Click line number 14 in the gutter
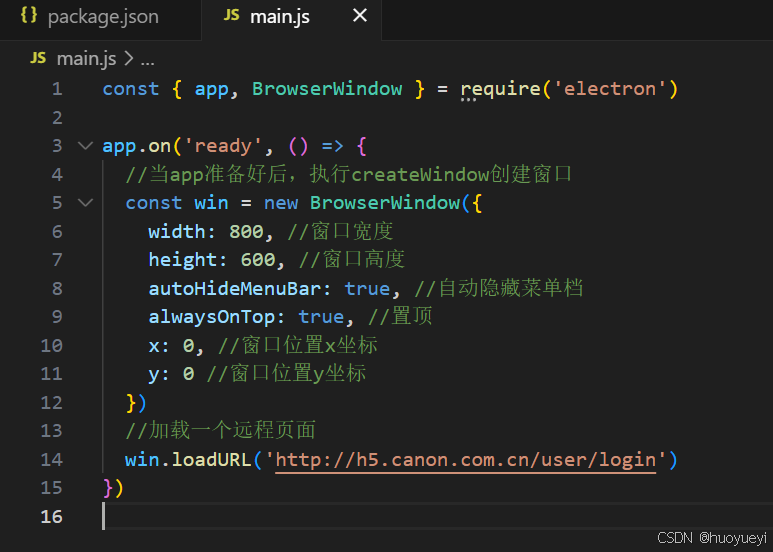Image resolution: width=773 pixels, height=552 pixels. pyautogui.click(x=51, y=460)
